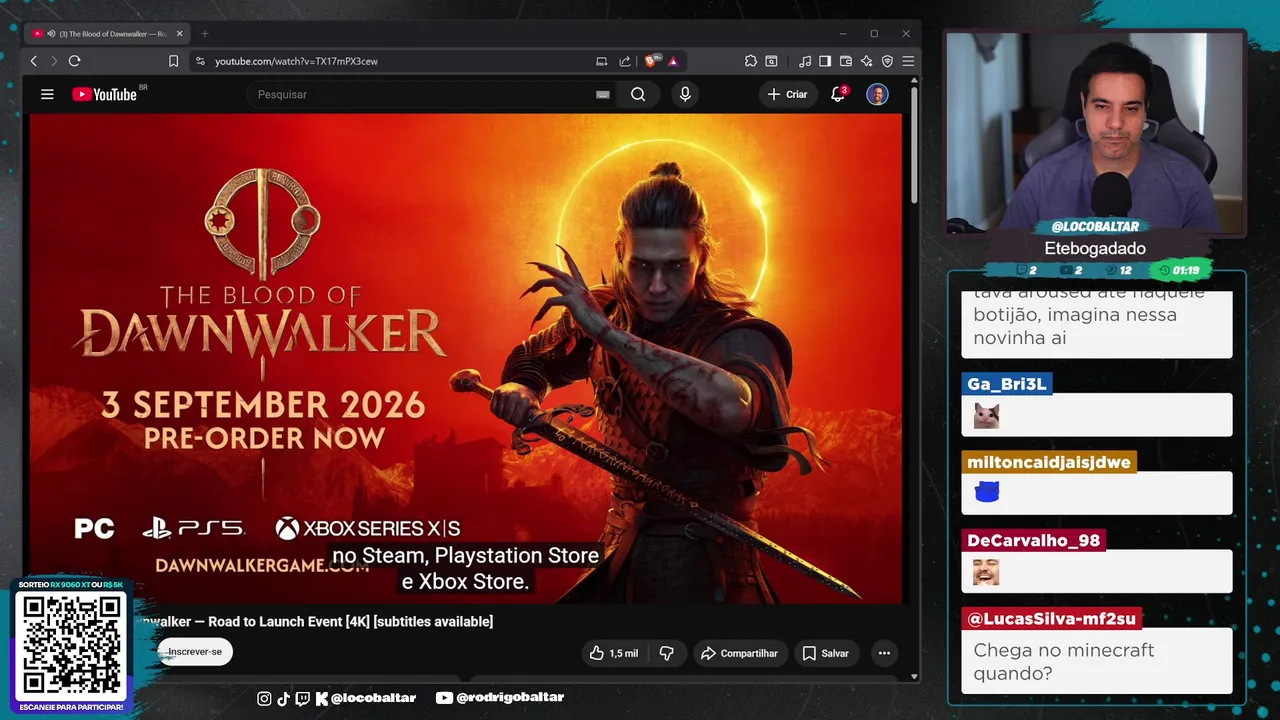Toggle the browser sidebar panel
The height and width of the screenshot is (720, 1280).
tap(825, 61)
